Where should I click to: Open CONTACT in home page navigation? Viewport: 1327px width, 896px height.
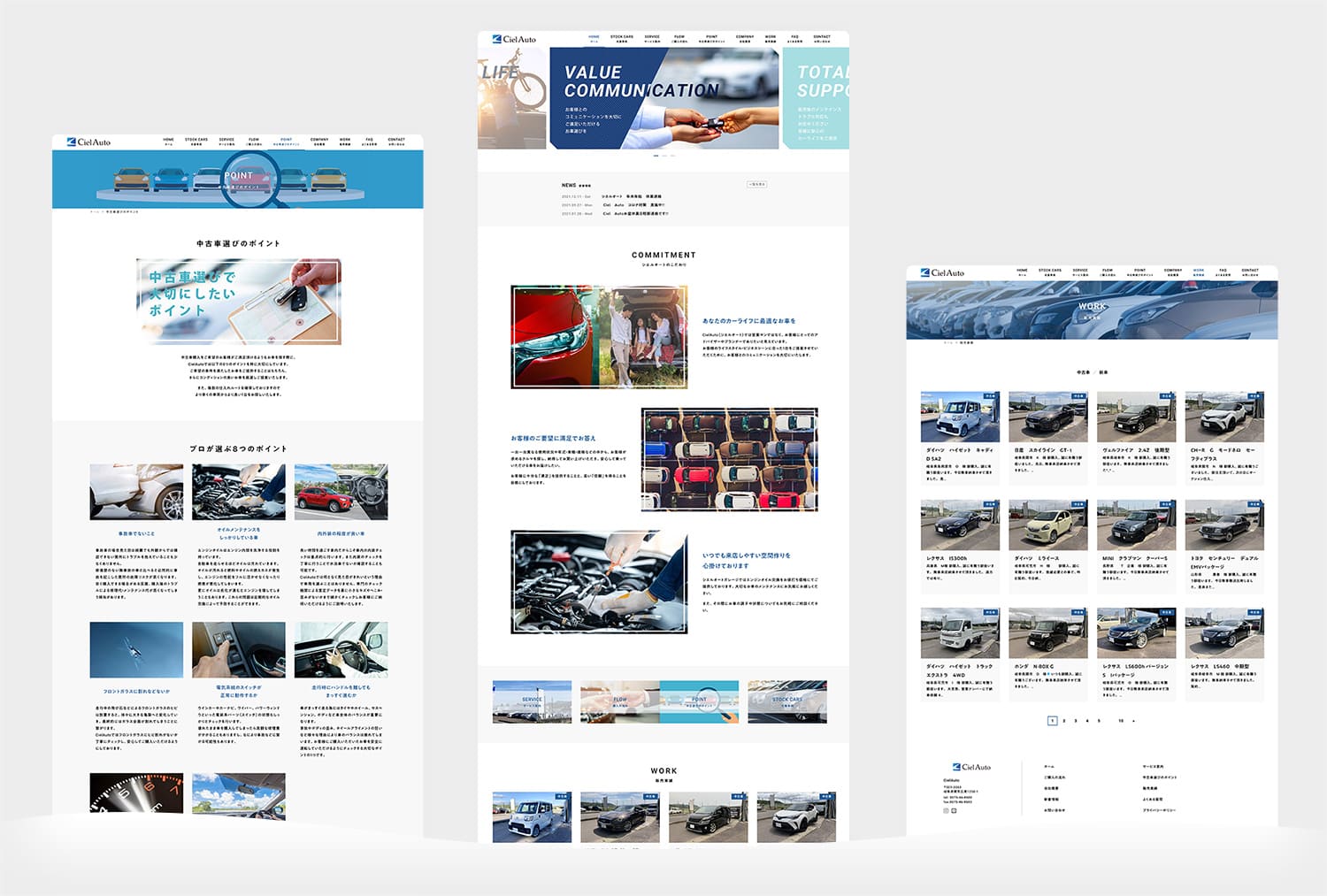[x=822, y=38]
